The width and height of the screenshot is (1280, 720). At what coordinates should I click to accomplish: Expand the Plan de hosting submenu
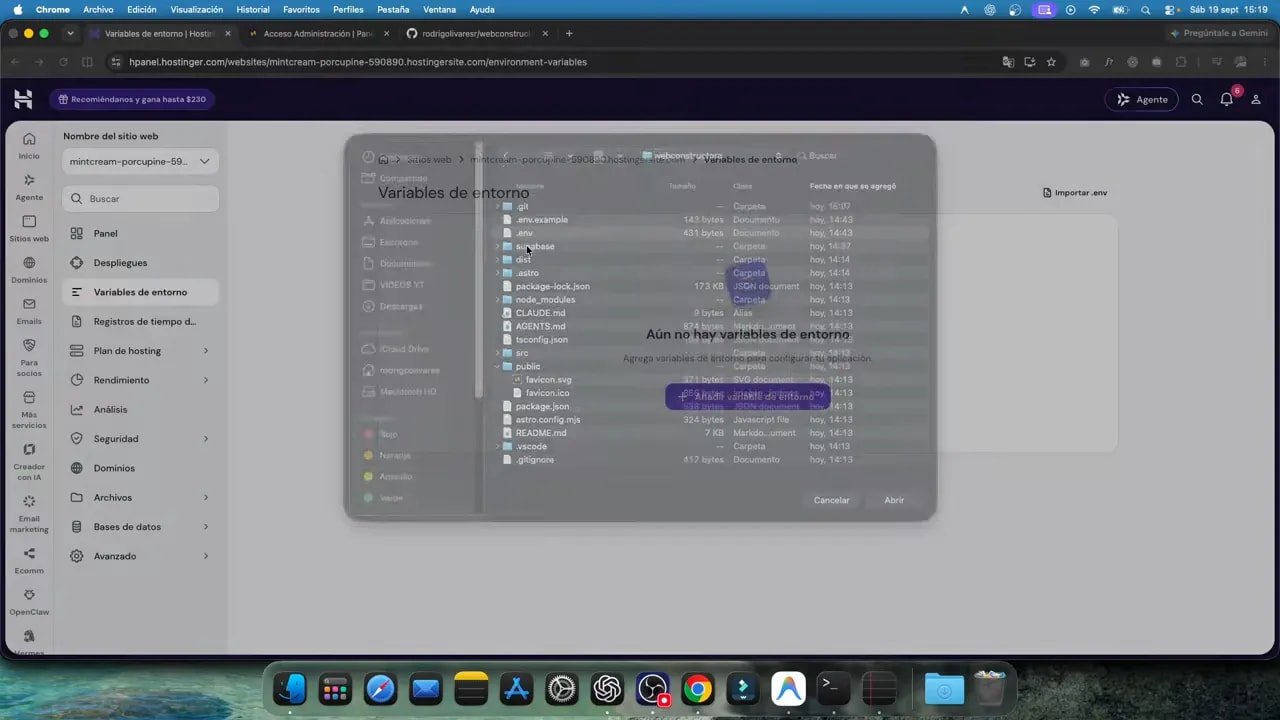(206, 351)
